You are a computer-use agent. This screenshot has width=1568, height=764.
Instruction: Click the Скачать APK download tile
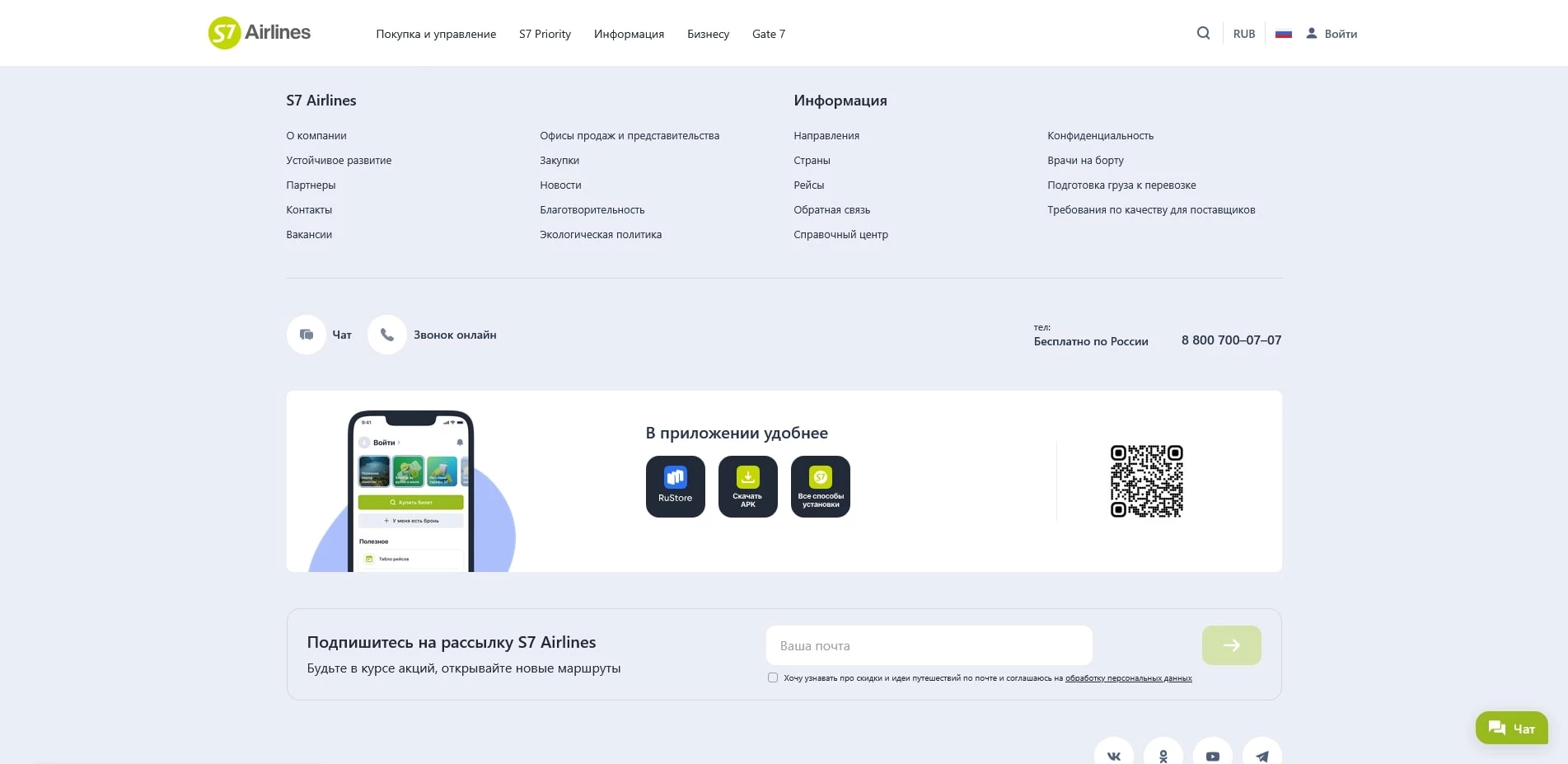747,486
